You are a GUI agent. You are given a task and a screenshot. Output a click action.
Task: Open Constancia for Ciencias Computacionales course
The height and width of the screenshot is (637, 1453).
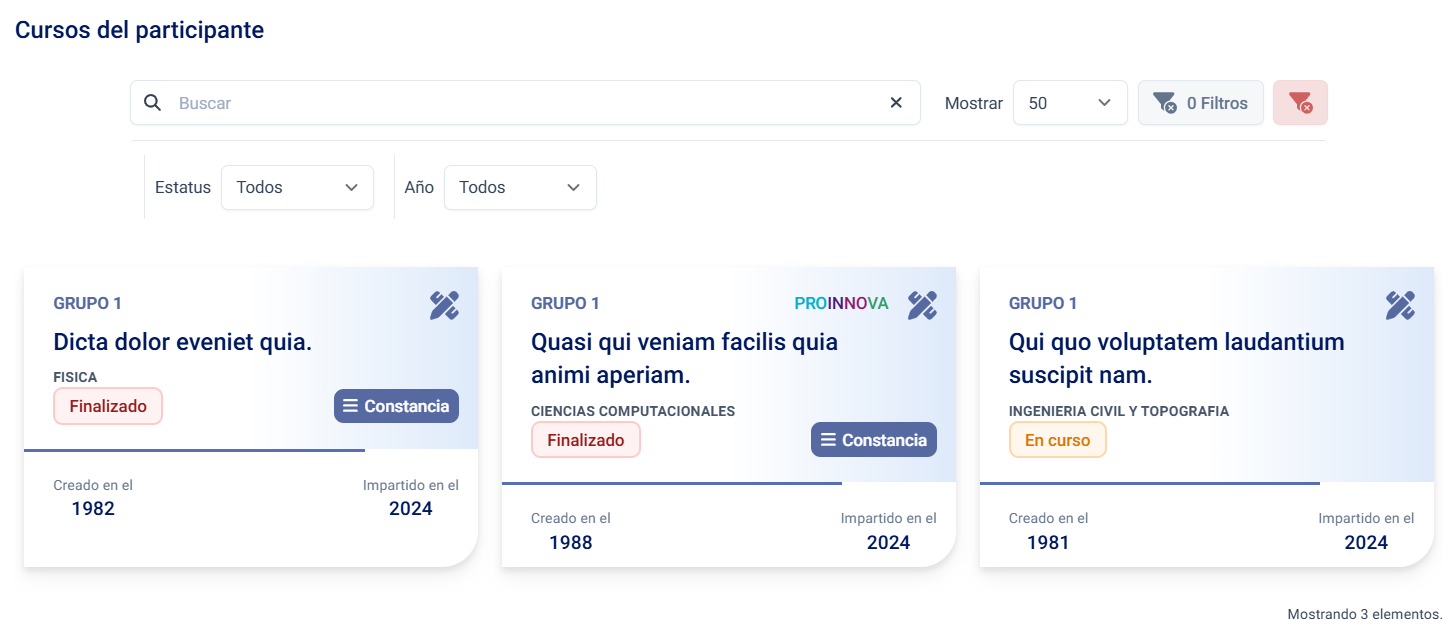pos(873,440)
